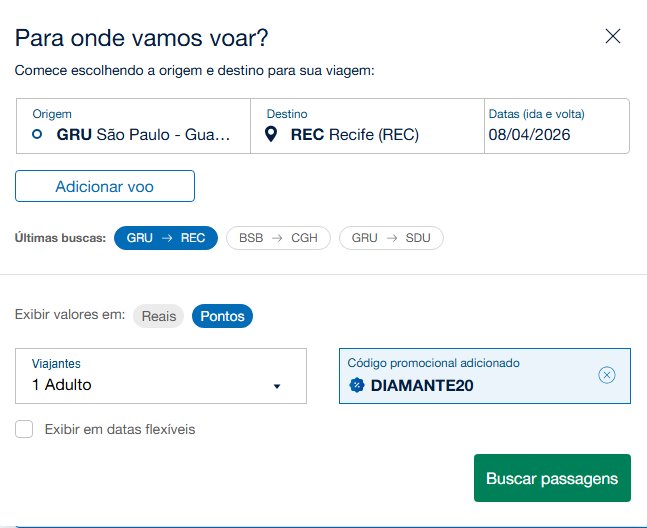Click the DIAMANTE20 promo code field
647x528 pixels.
(x=470, y=376)
